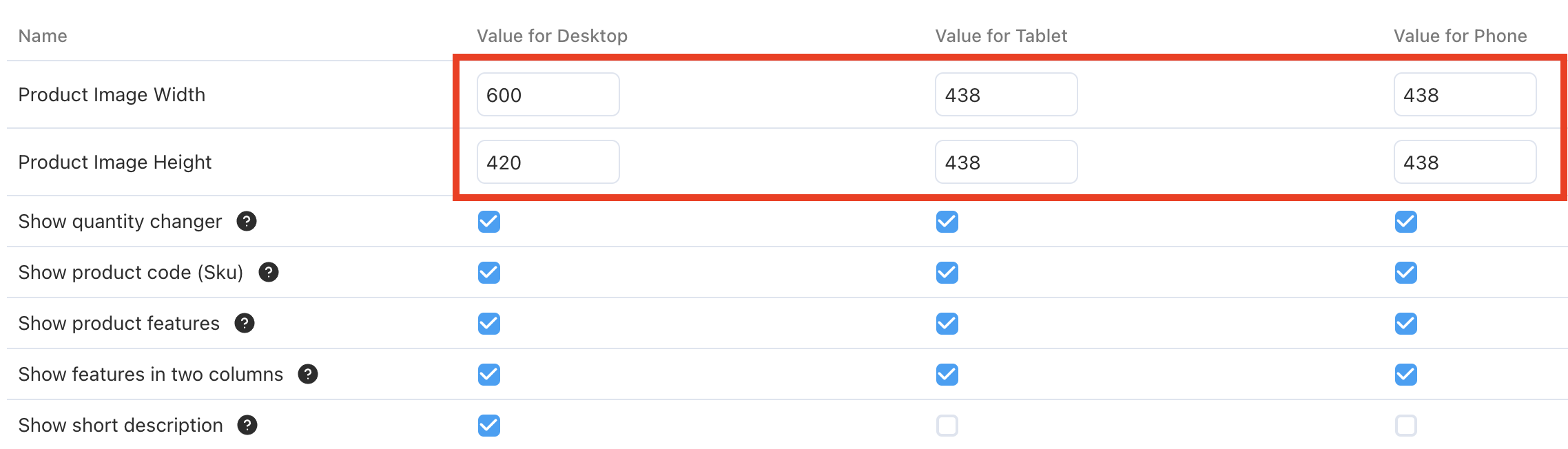1568x449 pixels.
Task: Select Product Image Width Phone field
Action: coord(1465,94)
